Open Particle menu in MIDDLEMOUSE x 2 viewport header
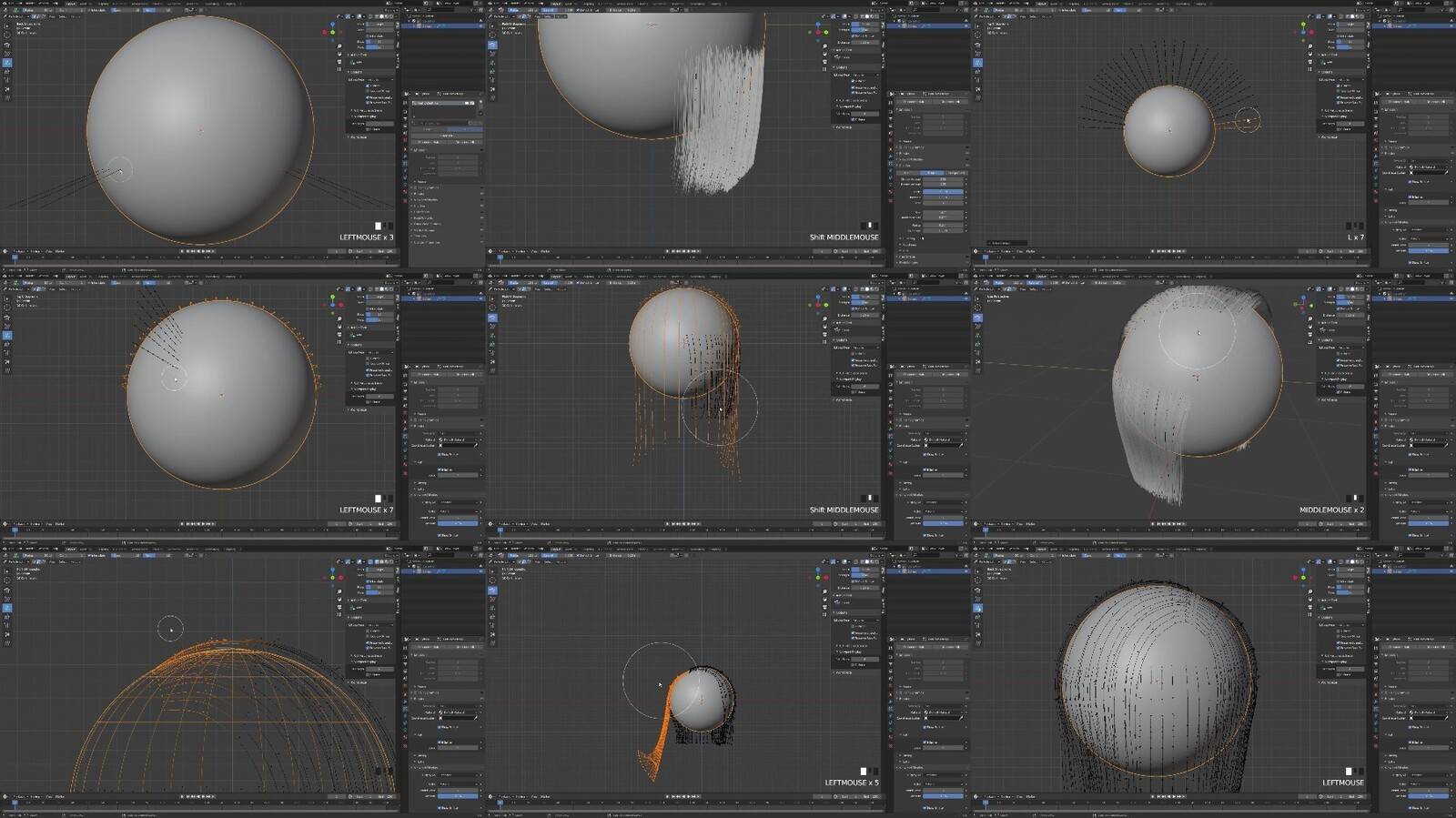The image size is (1456, 818). 1046,289
